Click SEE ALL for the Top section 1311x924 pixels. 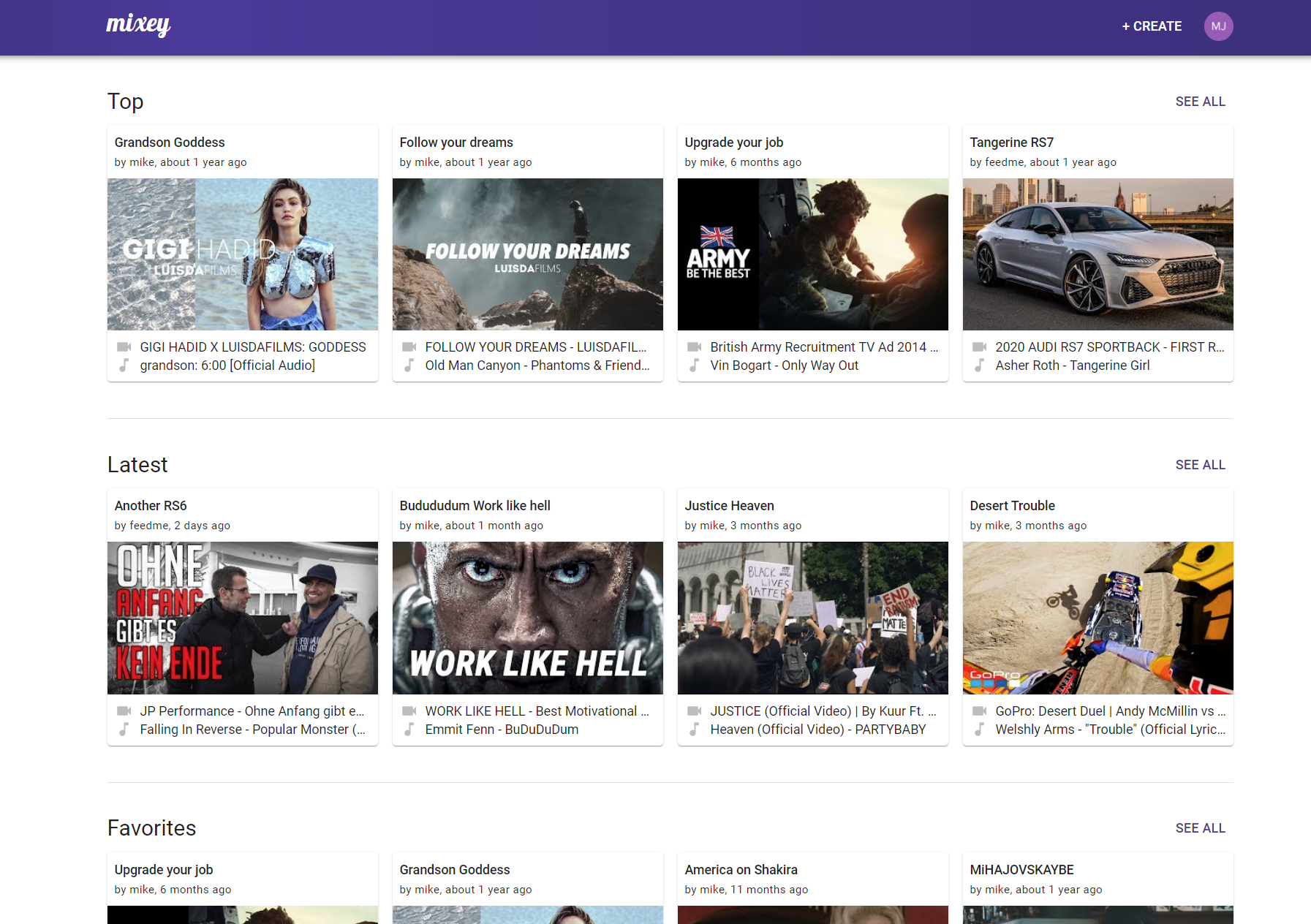coord(1200,102)
